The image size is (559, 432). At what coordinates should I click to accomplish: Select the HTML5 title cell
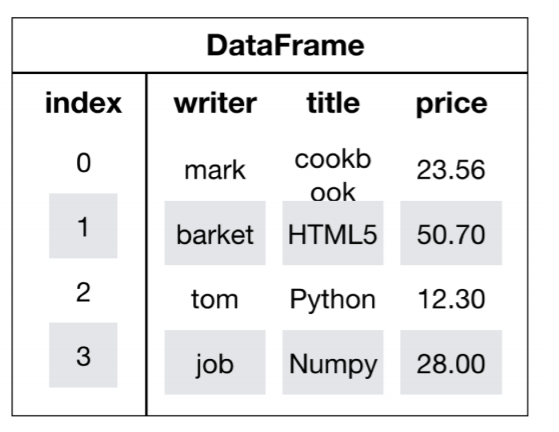pyautogui.click(x=333, y=233)
